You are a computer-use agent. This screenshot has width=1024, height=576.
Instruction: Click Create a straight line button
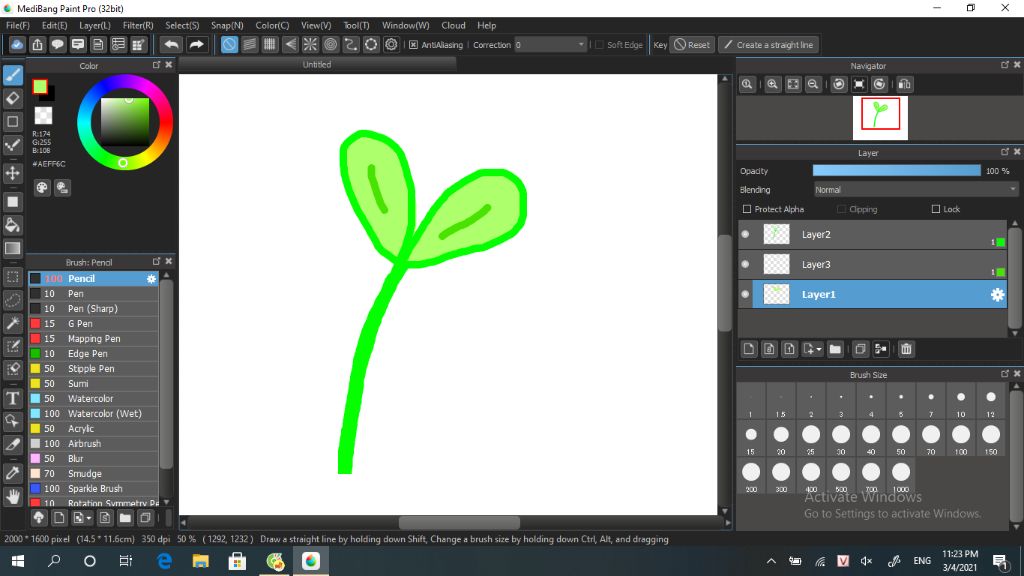coord(769,45)
